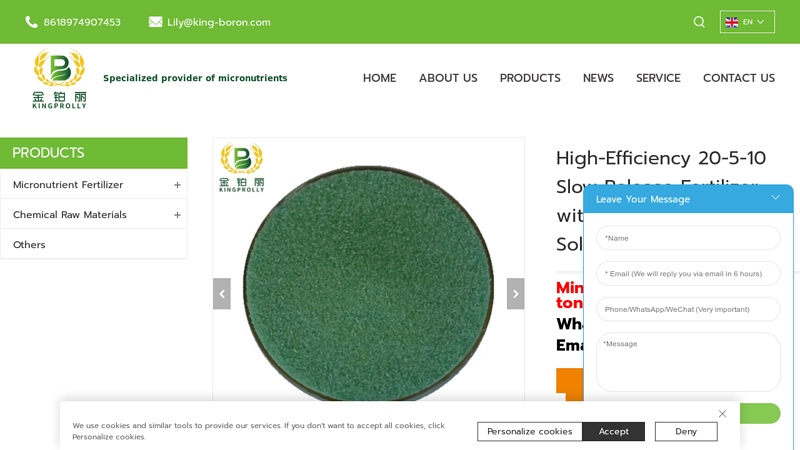Deny cookies
The width and height of the screenshot is (800, 450).
[685, 431]
